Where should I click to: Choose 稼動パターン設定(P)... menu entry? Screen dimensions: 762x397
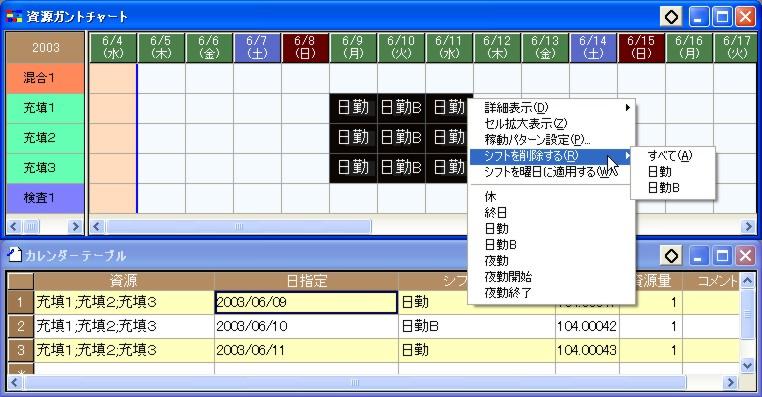click(537, 140)
